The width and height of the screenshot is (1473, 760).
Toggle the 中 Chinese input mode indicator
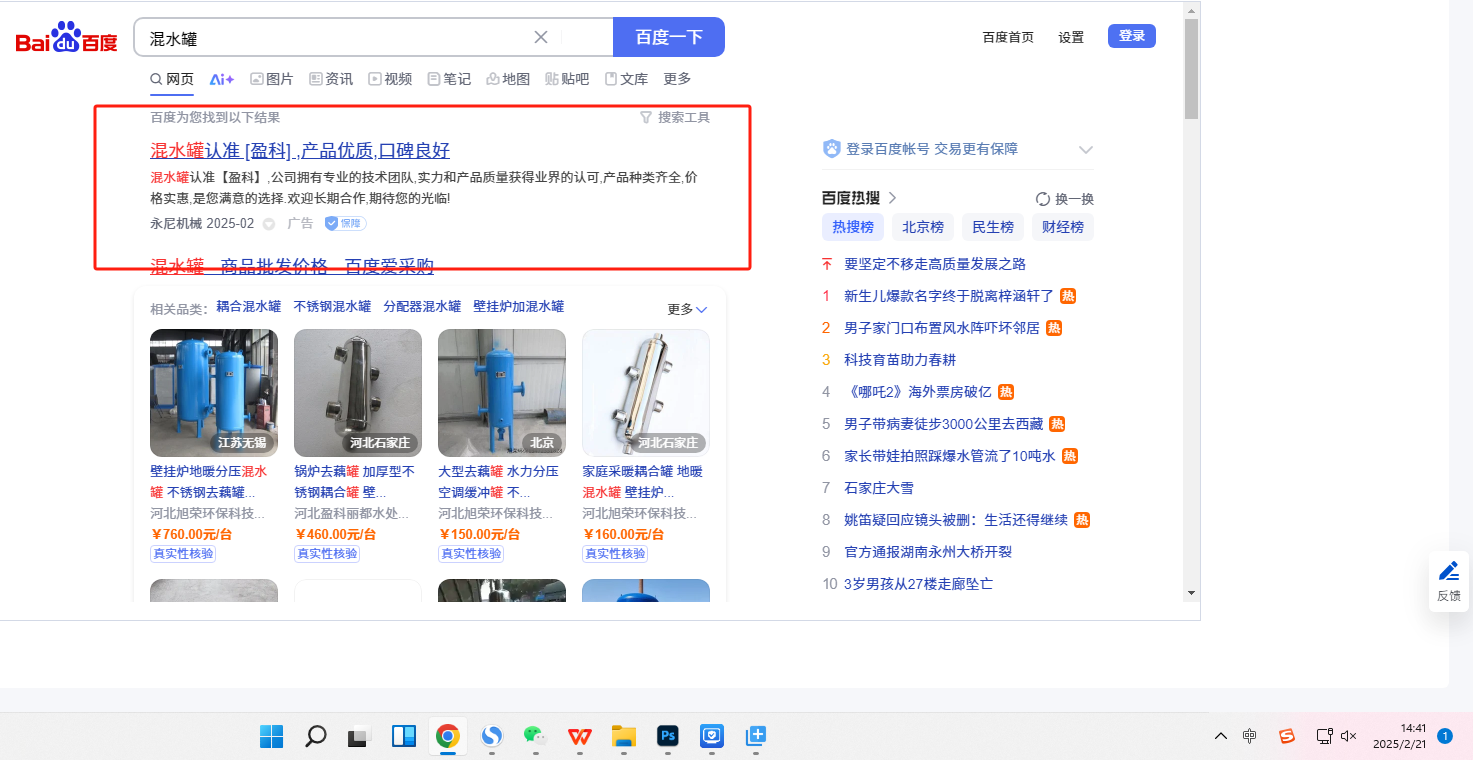(x=1249, y=736)
